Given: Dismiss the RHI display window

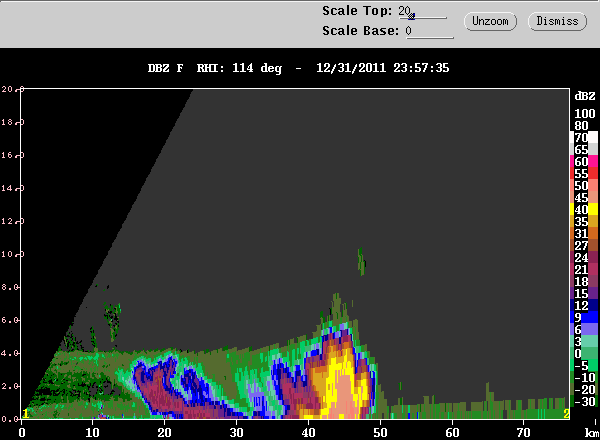Looking at the screenshot, I should click(x=557, y=21).
